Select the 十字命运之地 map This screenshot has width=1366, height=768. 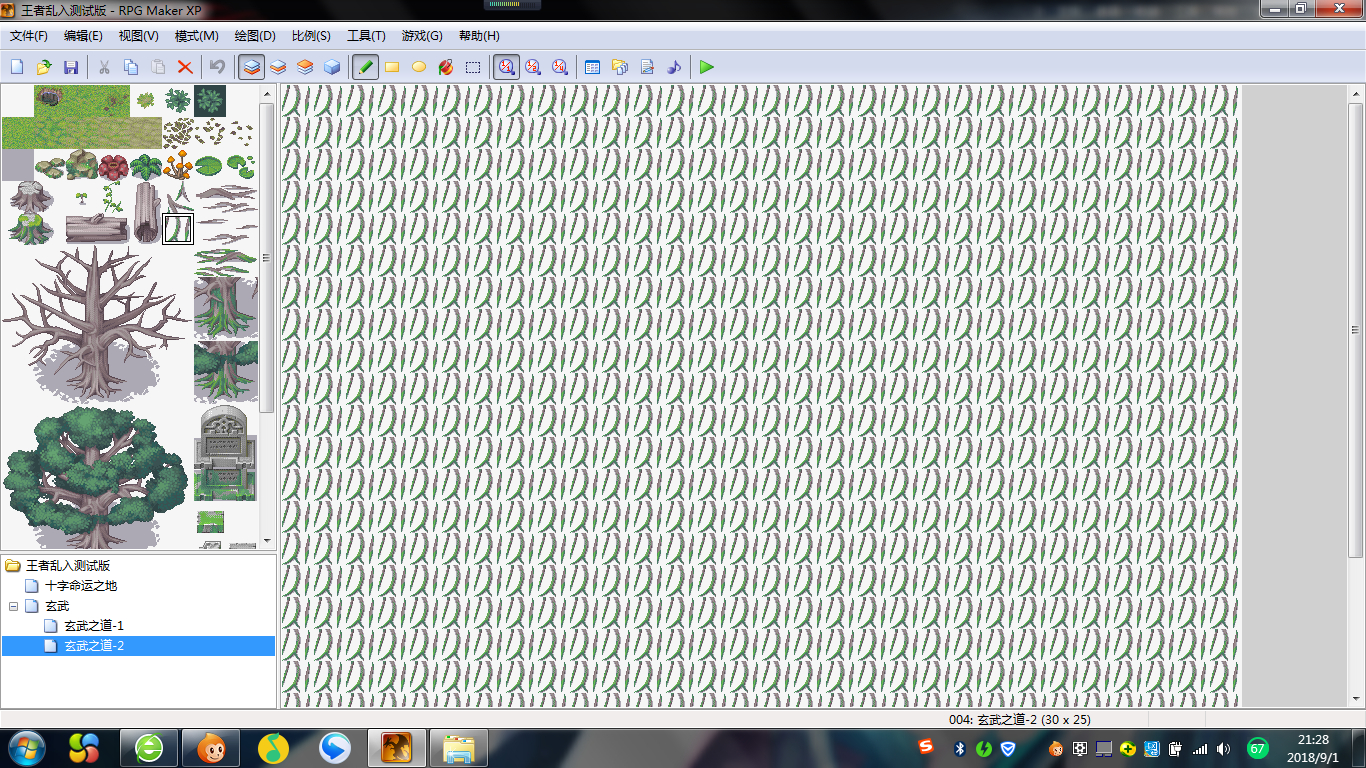pyautogui.click(x=81, y=586)
